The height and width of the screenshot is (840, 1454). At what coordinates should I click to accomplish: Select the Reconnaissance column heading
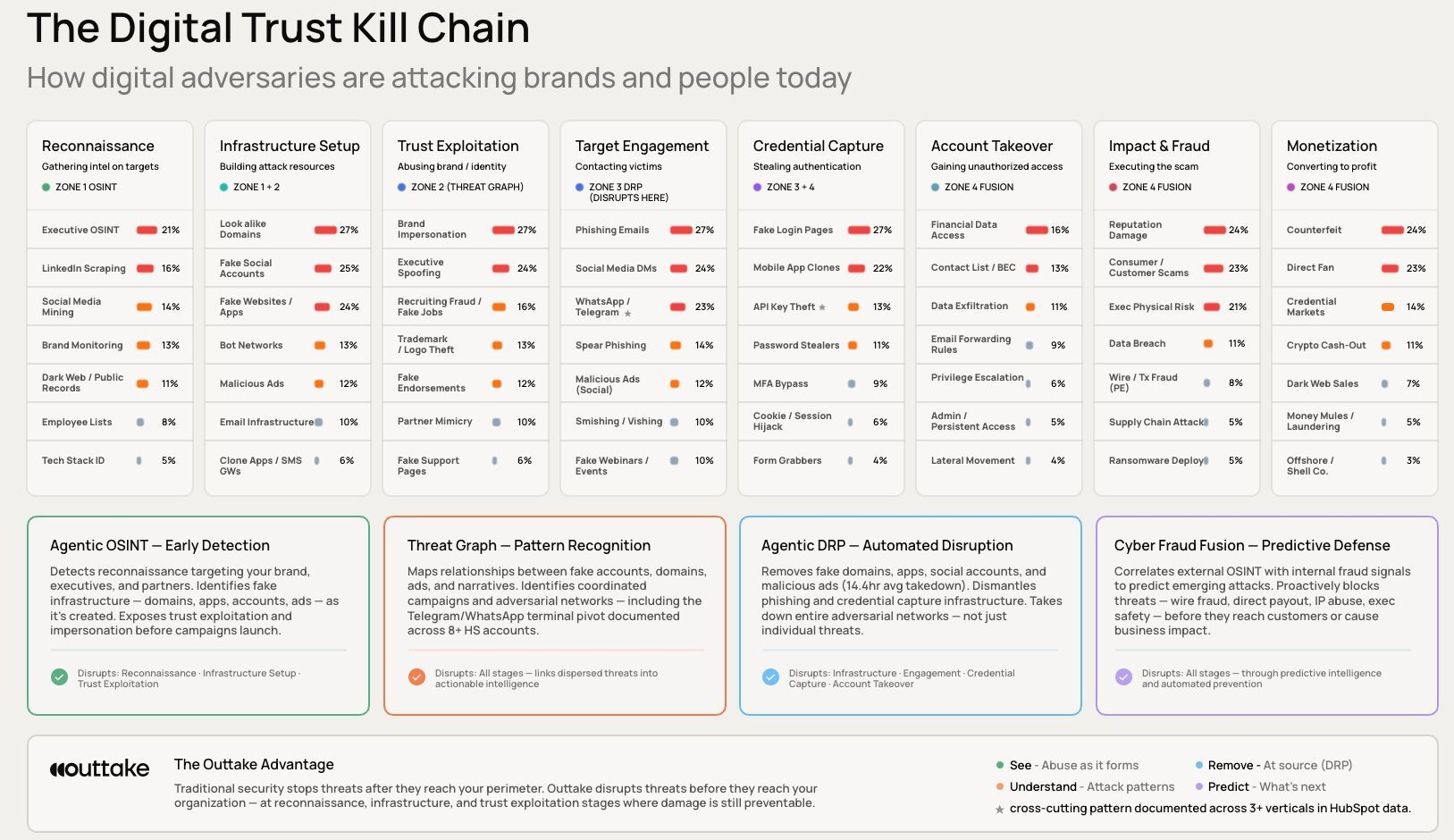(98, 146)
